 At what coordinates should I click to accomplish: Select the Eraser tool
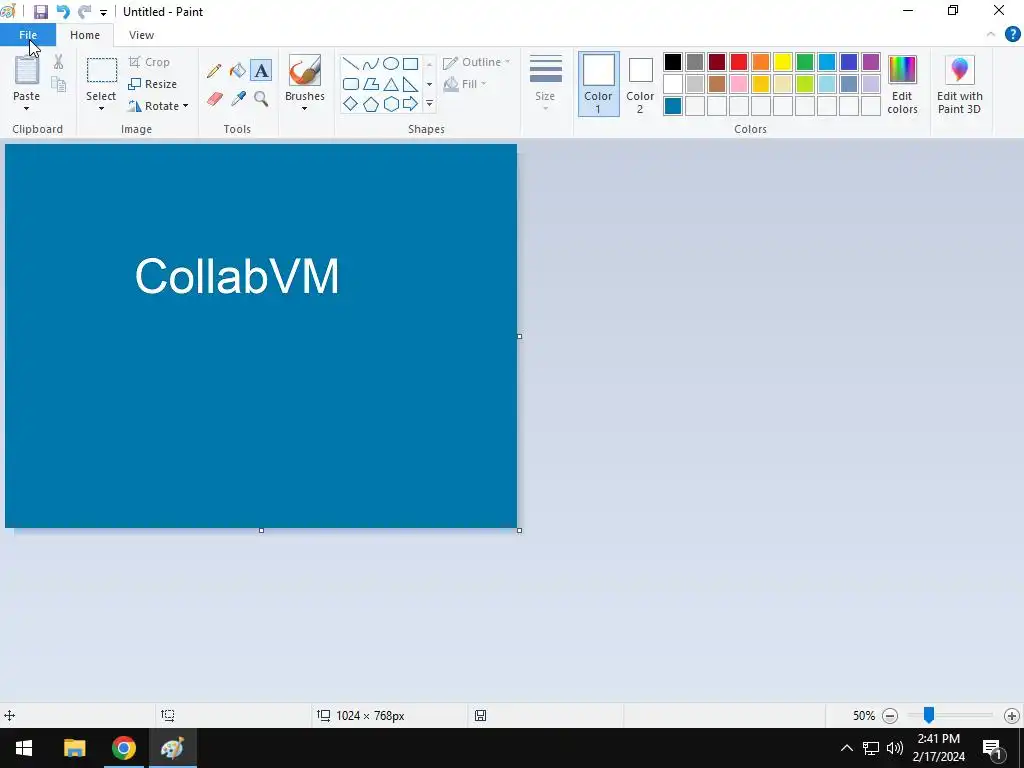[x=215, y=99]
